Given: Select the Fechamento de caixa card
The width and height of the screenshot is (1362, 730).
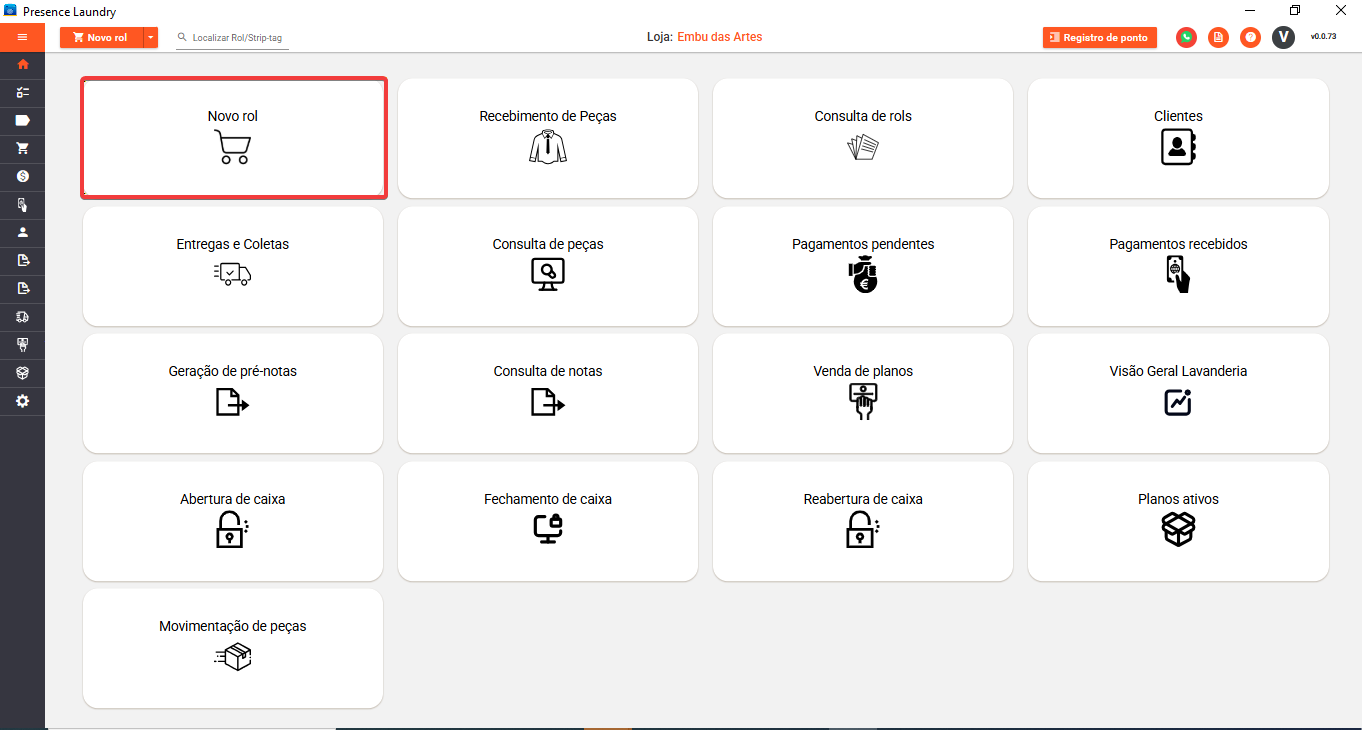Looking at the screenshot, I should (x=547, y=521).
